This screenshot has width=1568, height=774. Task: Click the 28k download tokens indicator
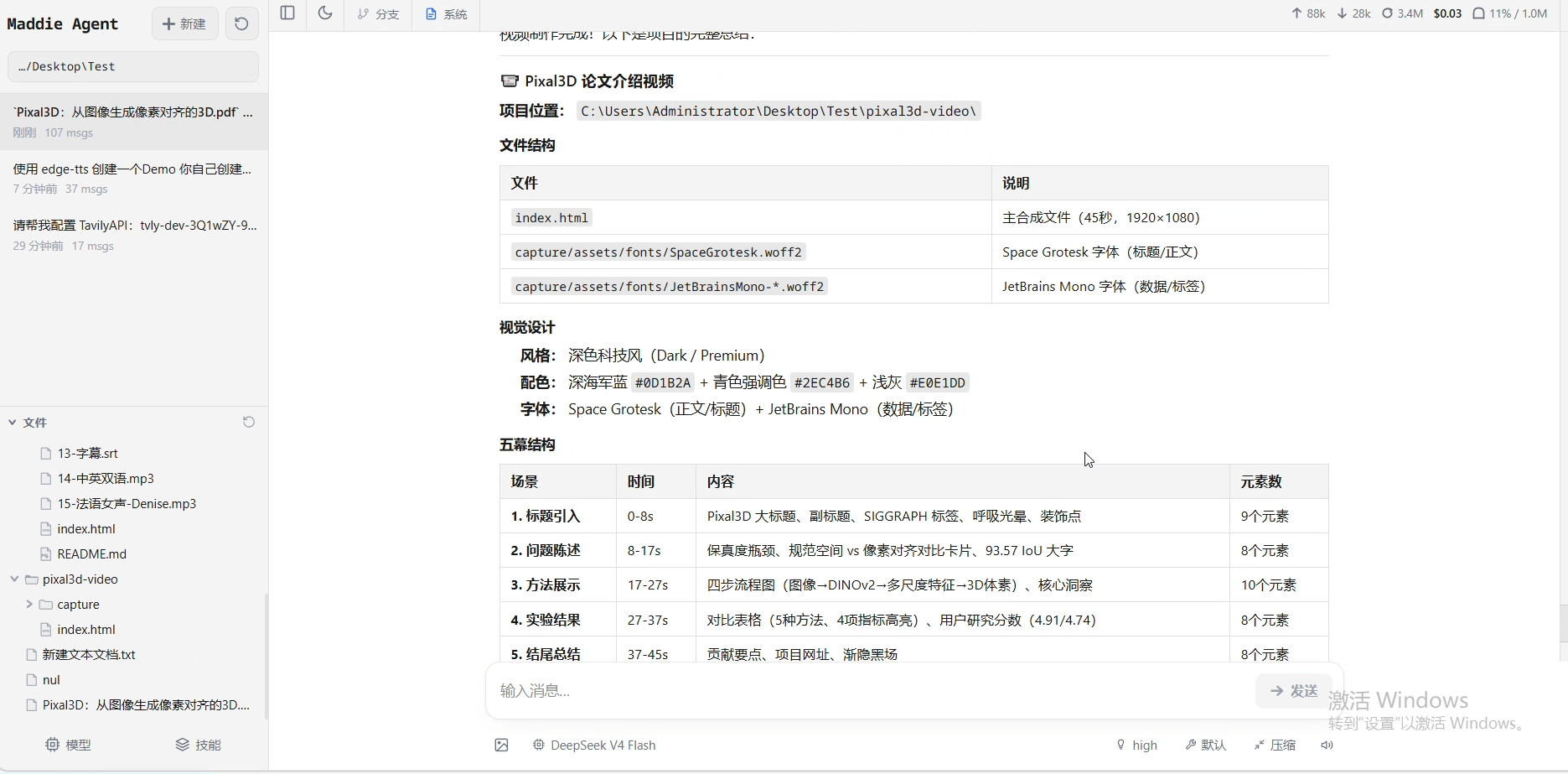click(1353, 13)
